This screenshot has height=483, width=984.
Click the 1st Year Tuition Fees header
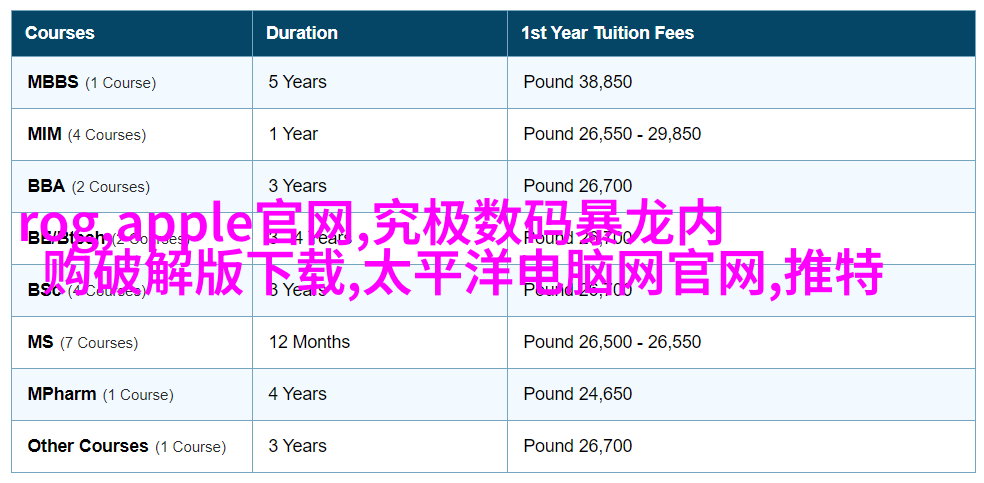[x=741, y=33]
